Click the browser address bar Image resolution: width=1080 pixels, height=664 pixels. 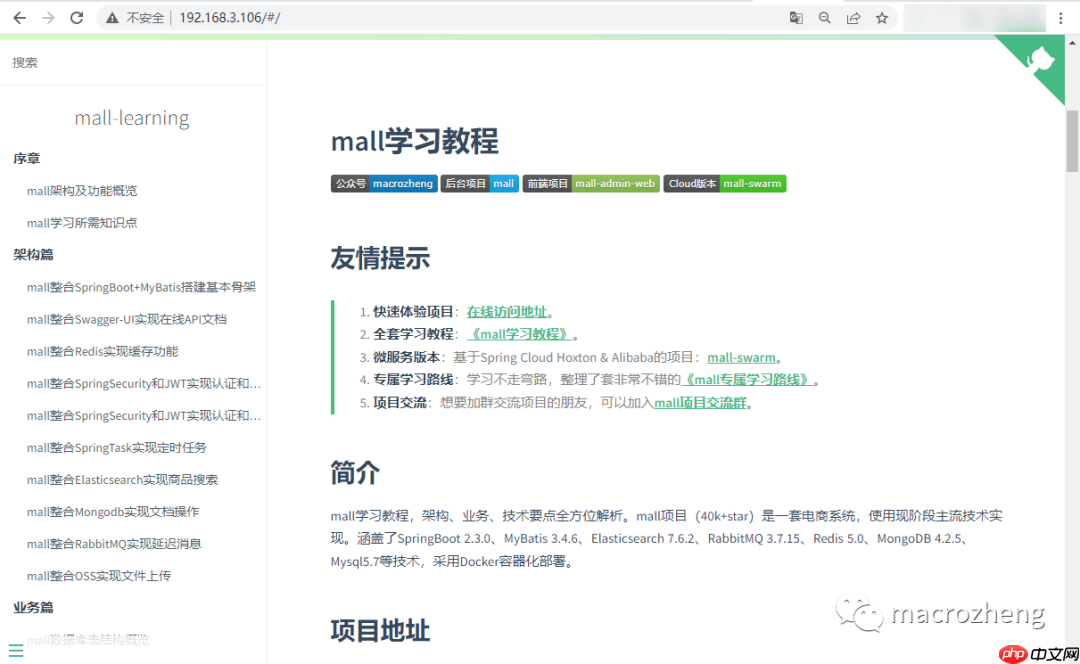[x=230, y=17]
